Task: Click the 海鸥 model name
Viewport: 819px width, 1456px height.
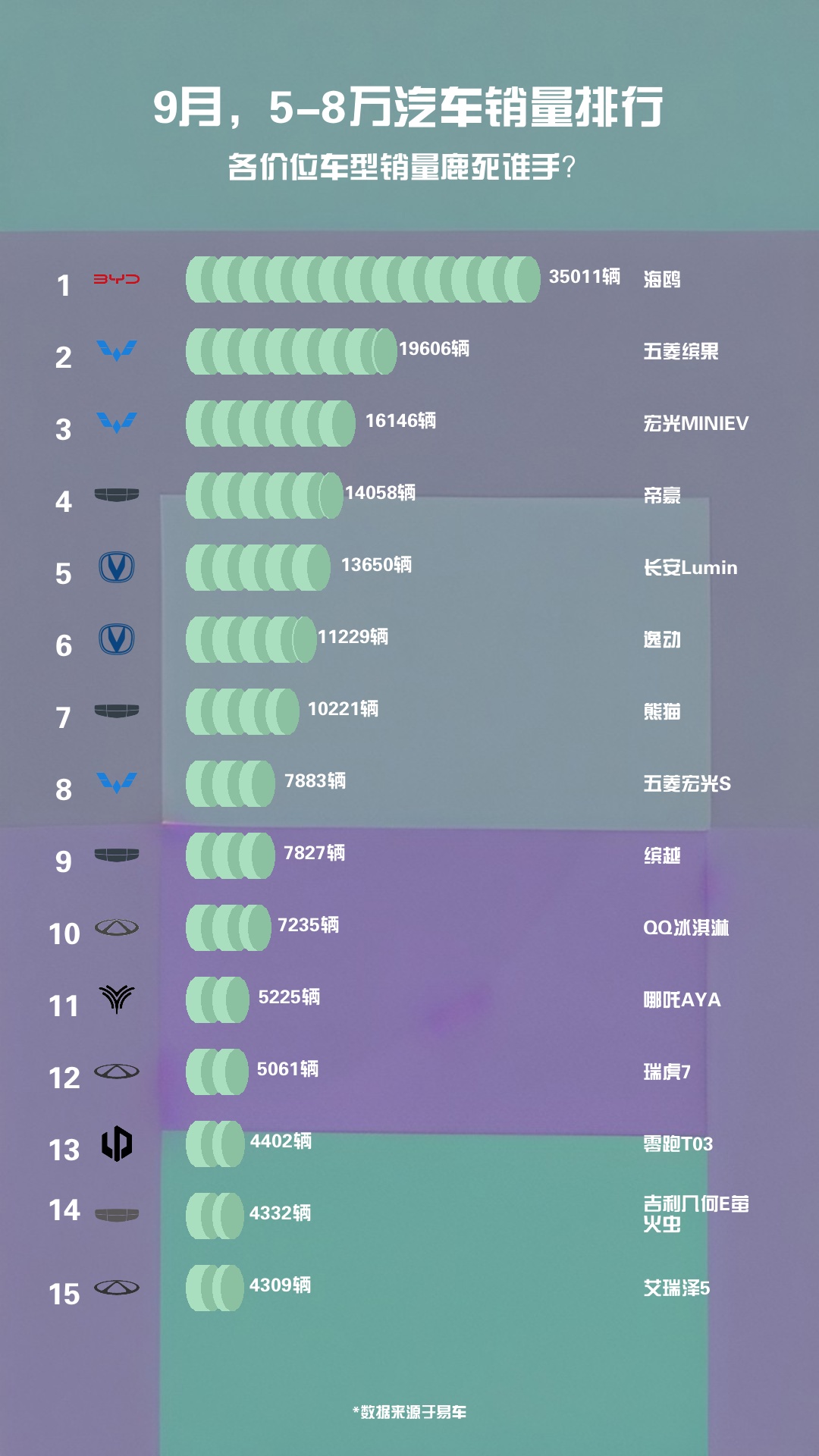Action: (x=662, y=279)
